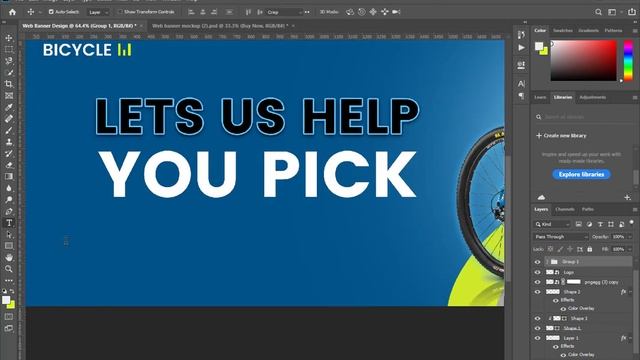Select the Gradient tool
The height and width of the screenshot is (360, 640).
click(x=9, y=176)
